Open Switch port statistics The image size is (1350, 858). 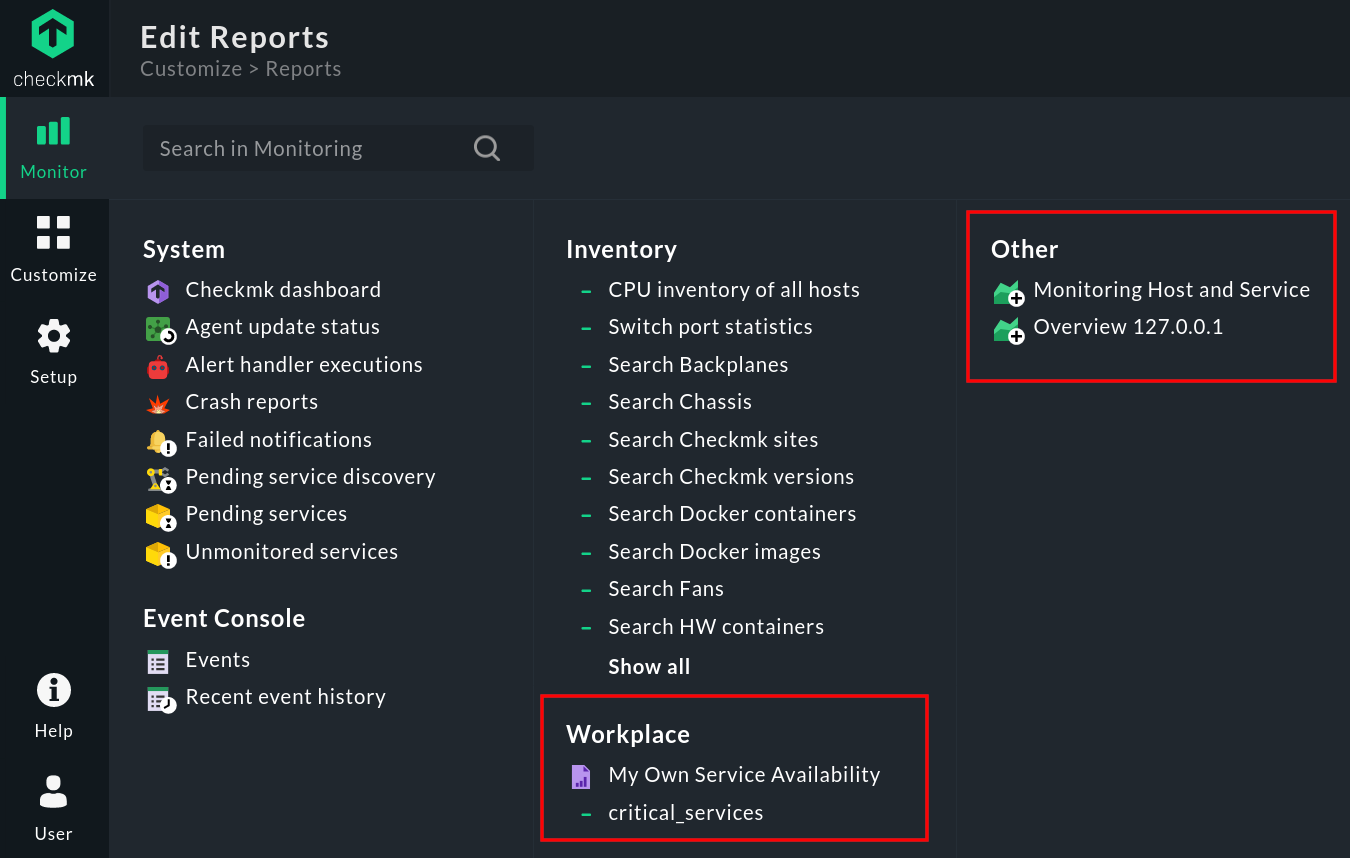click(x=710, y=326)
